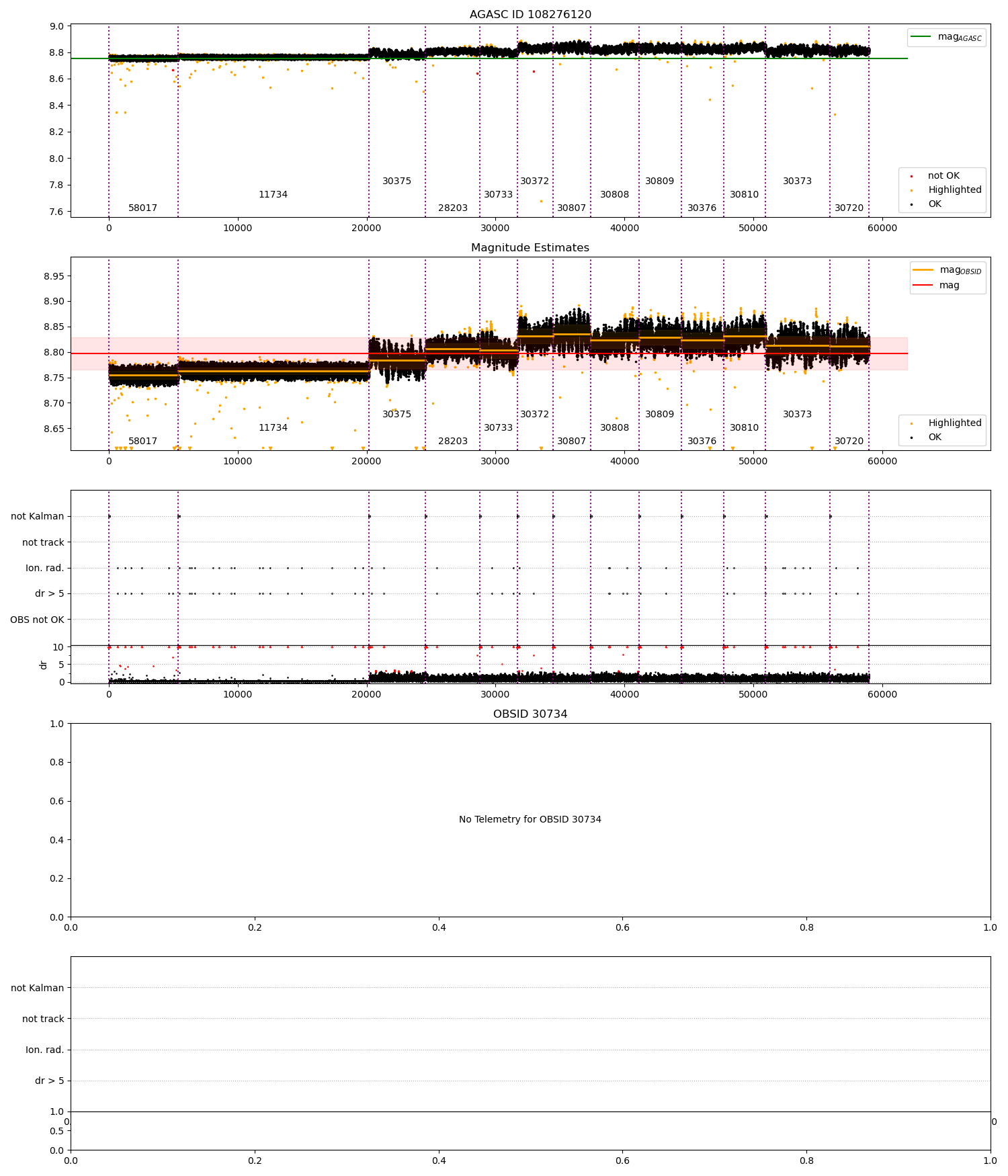Image resolution: width=1008 pixels, height=1176 pixels.
Task: Click label 58017 in Magnitude Estimates plot
Action: click(143, 442)
